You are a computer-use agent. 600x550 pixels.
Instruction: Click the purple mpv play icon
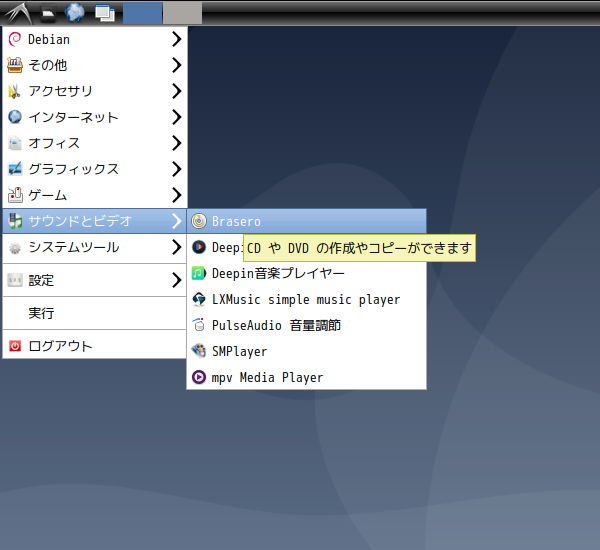point(199,377)
